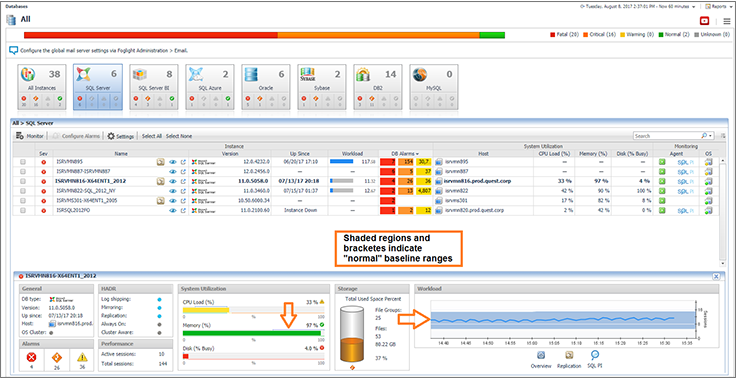This screenshot has height=378, width=736.
Task: Open the Replication icon below workload chart
Action: coord(567,355)
